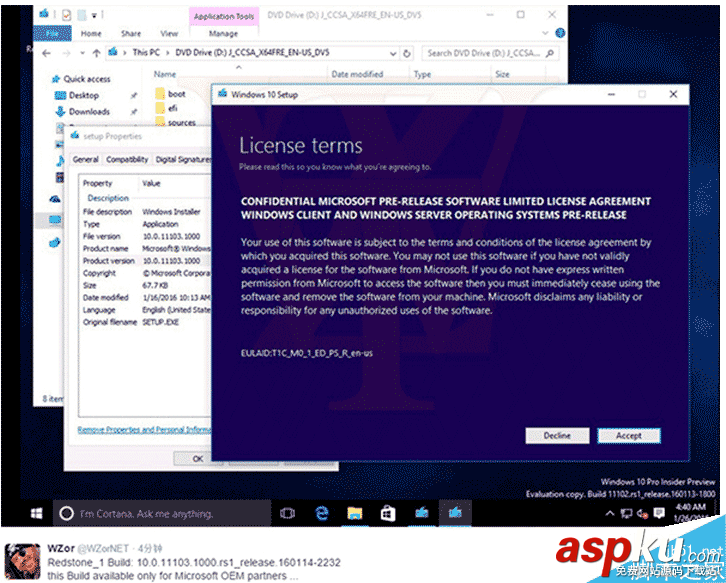Viewport: 726px width, 583px height.
Task: Select the efi folder
Action: pyautogui.click(x=167, y=108)
